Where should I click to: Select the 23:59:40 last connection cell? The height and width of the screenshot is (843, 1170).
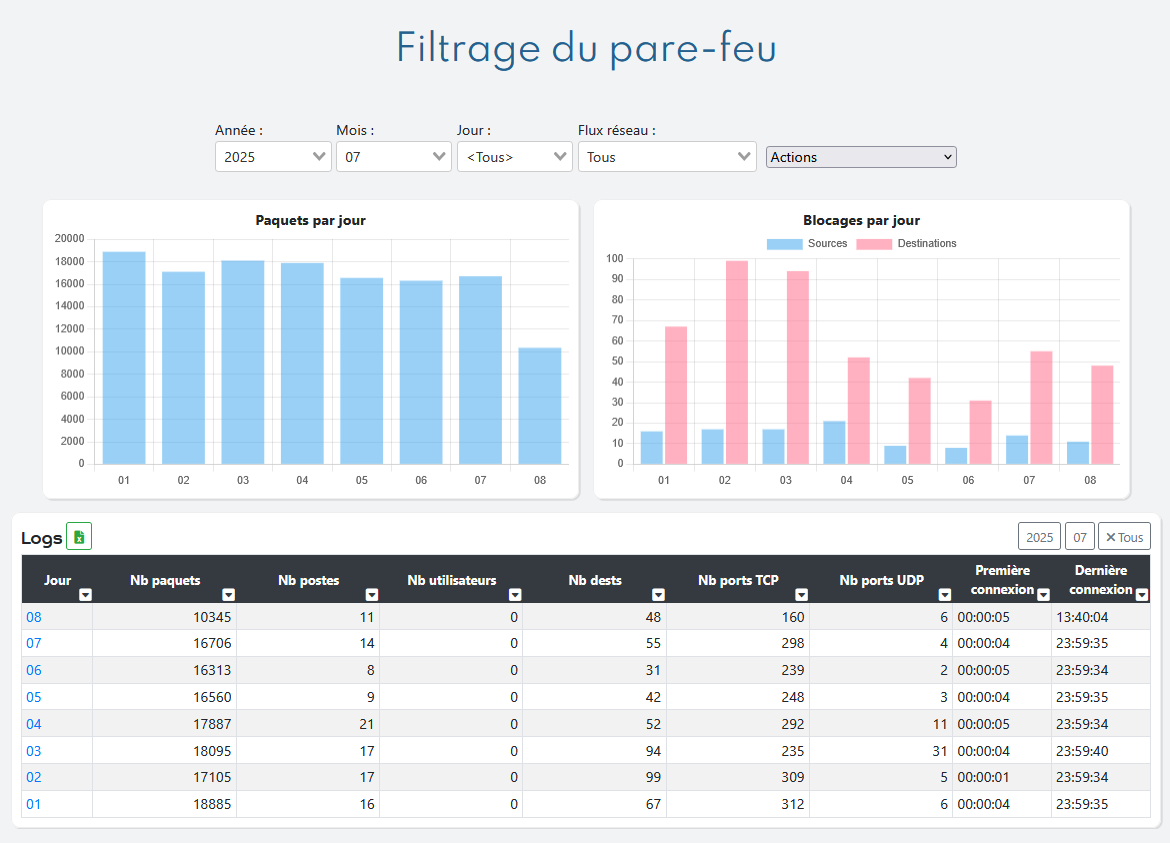1101,750
